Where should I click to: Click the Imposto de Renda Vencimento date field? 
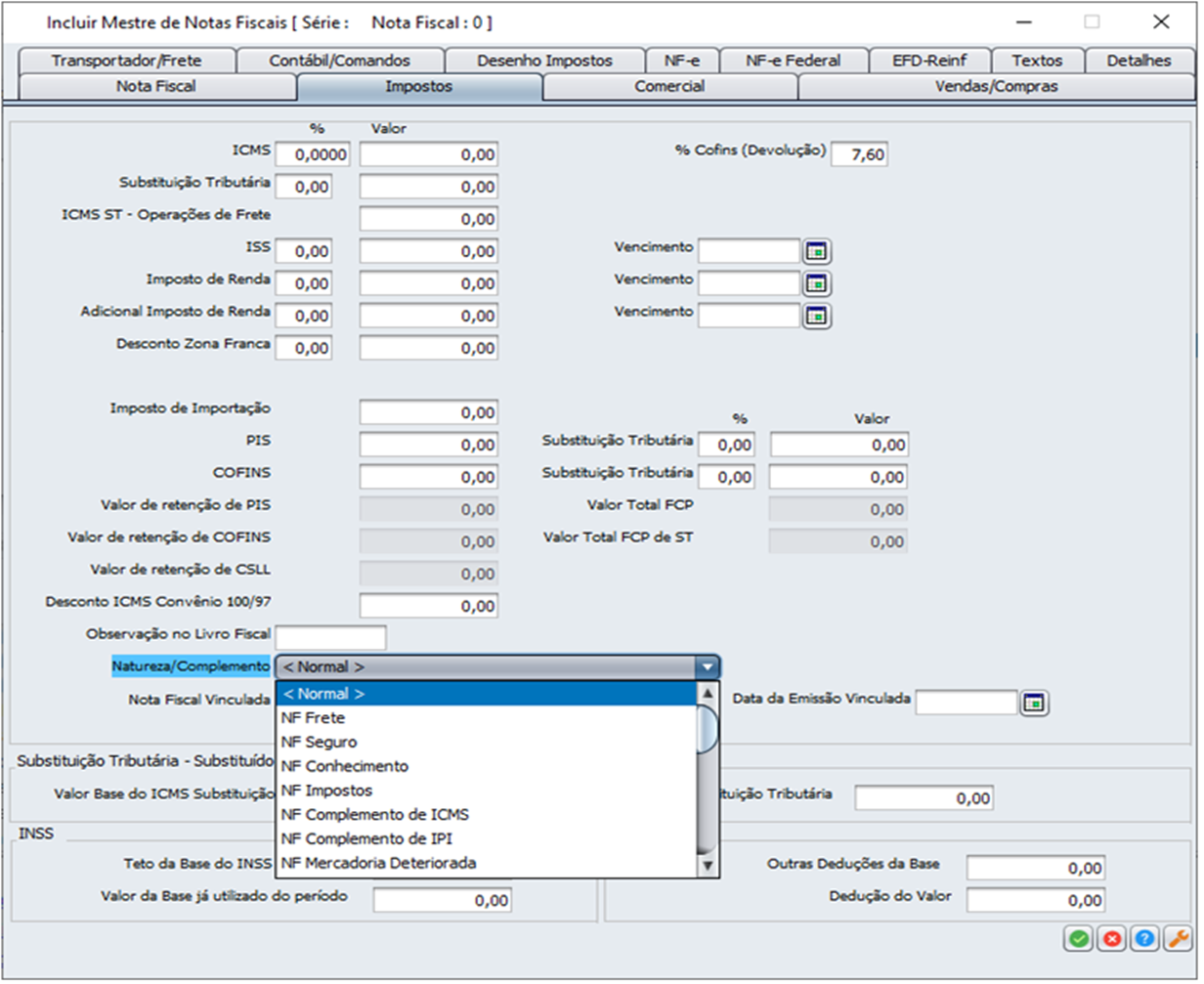pos(750,283)
